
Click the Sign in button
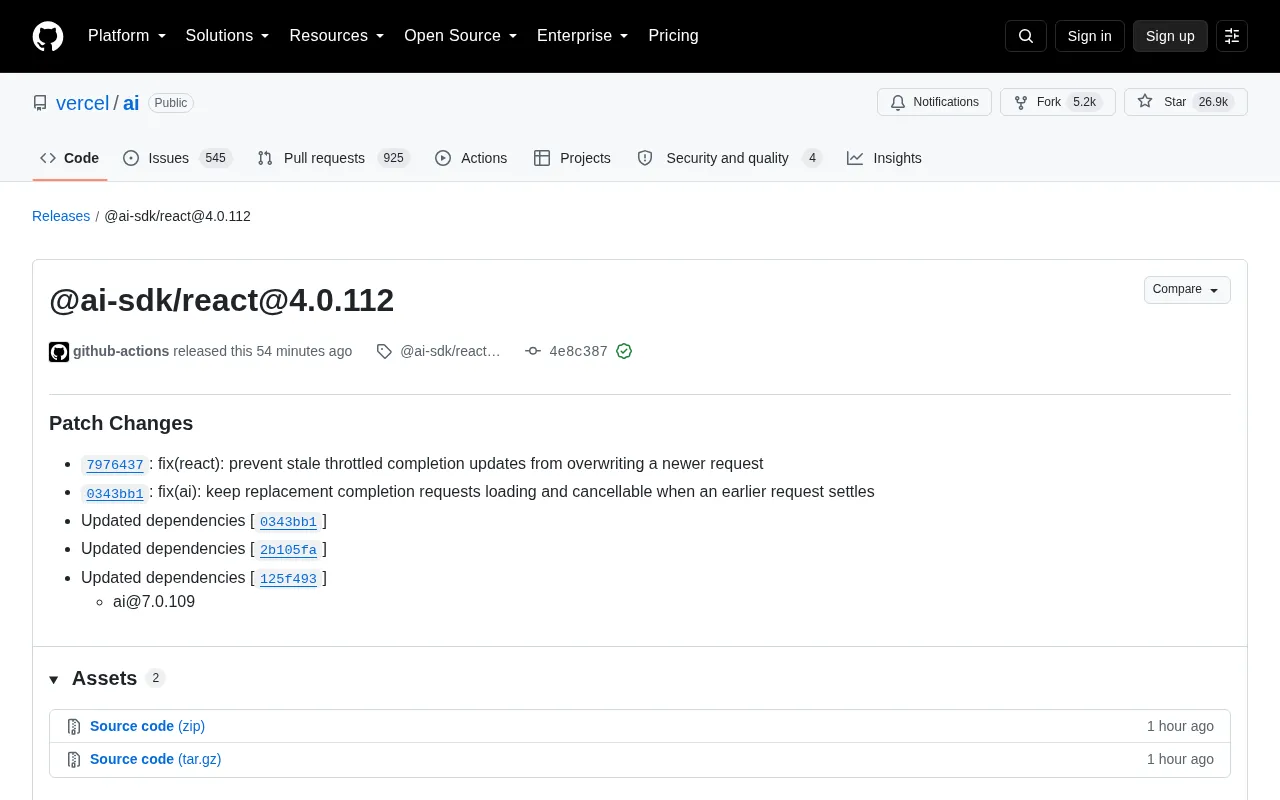click(1089, 36)
